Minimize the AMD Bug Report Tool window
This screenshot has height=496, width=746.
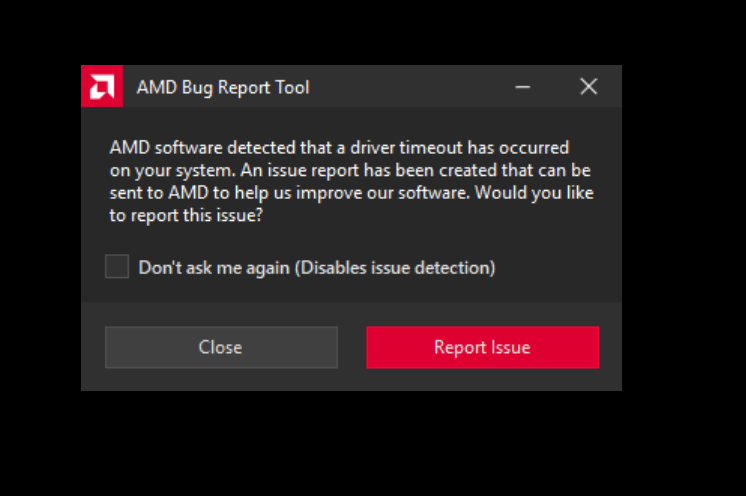pos(522,87)
